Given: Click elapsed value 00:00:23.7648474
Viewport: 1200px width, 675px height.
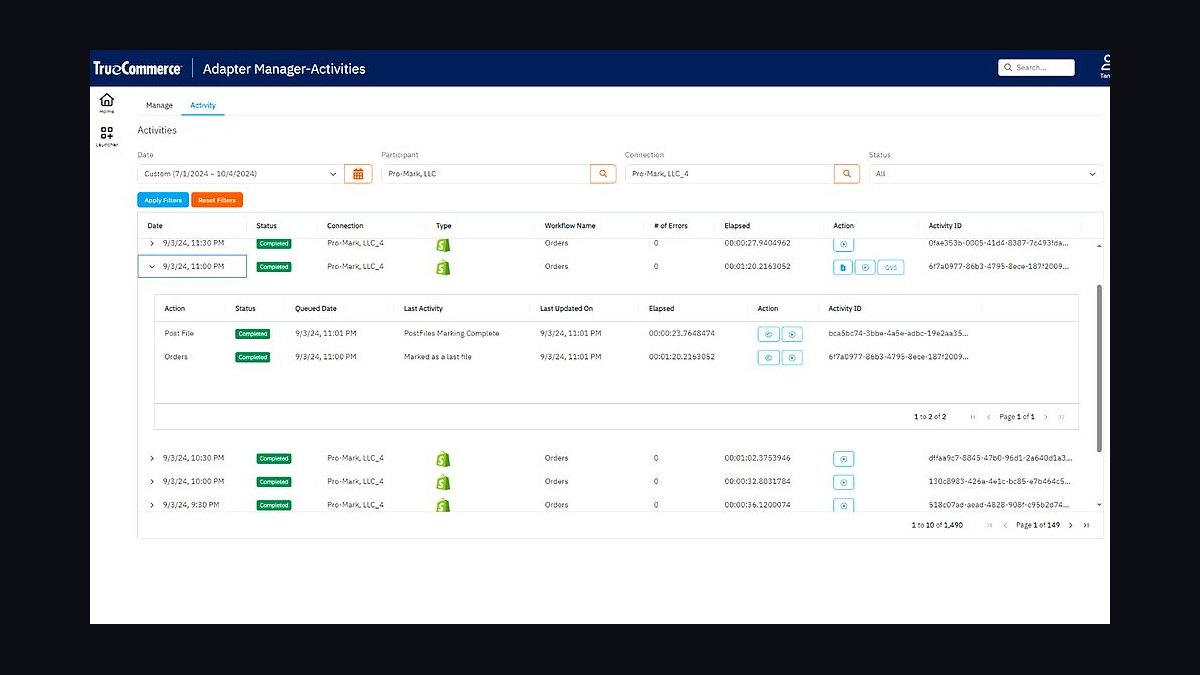Looking at the screenshot, I should click(681, 333).
